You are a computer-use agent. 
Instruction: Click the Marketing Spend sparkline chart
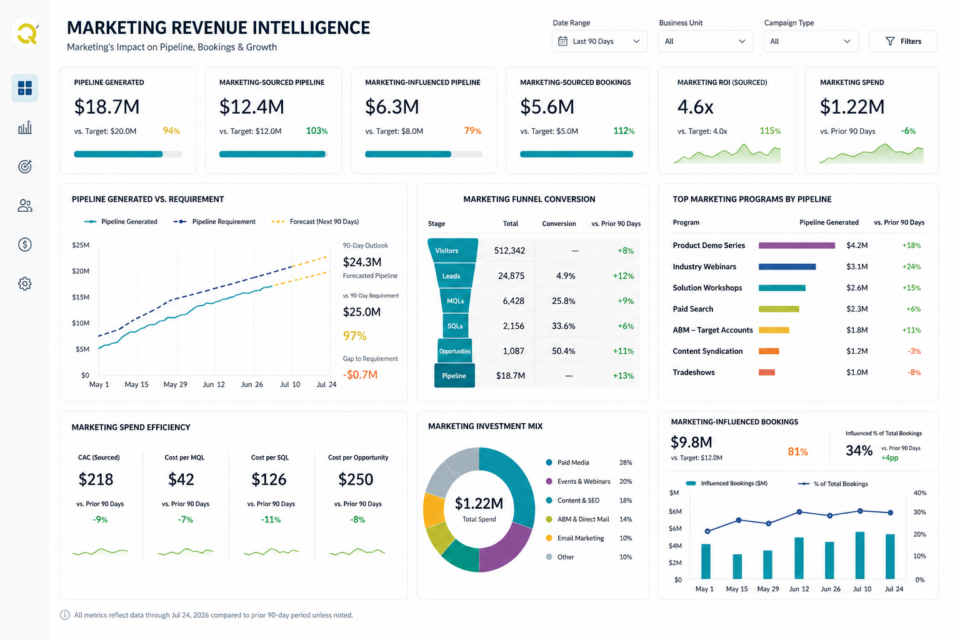[871, 154]
